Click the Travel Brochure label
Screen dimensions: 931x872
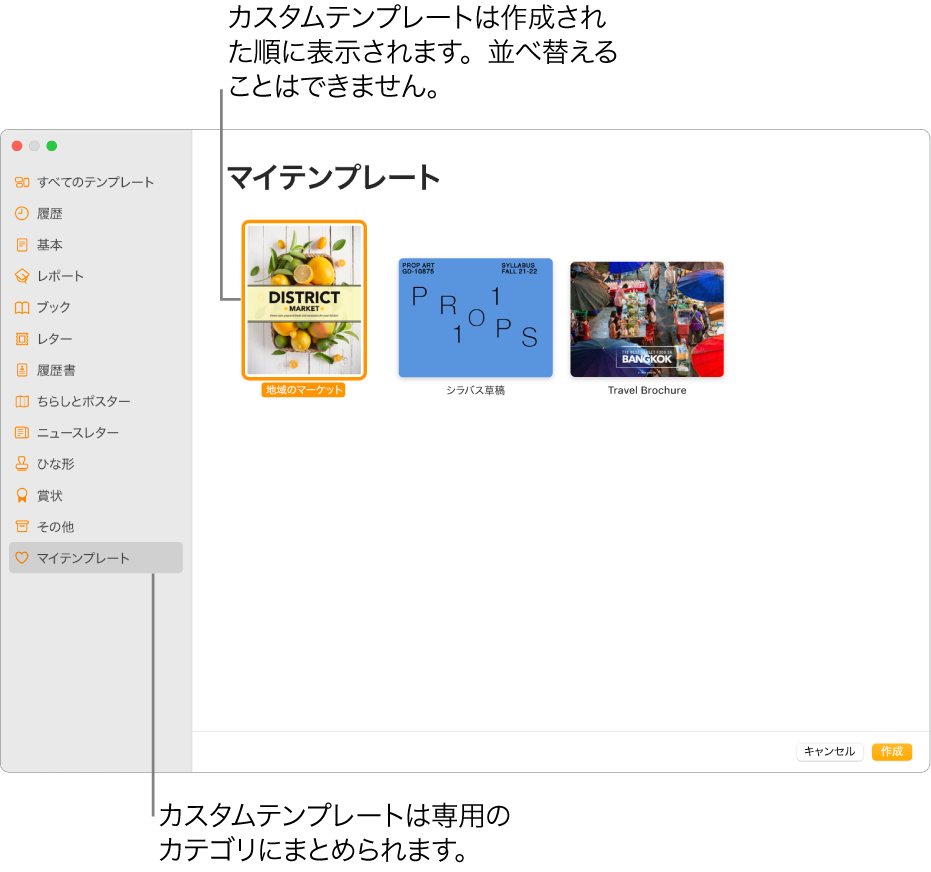point(647,390)
